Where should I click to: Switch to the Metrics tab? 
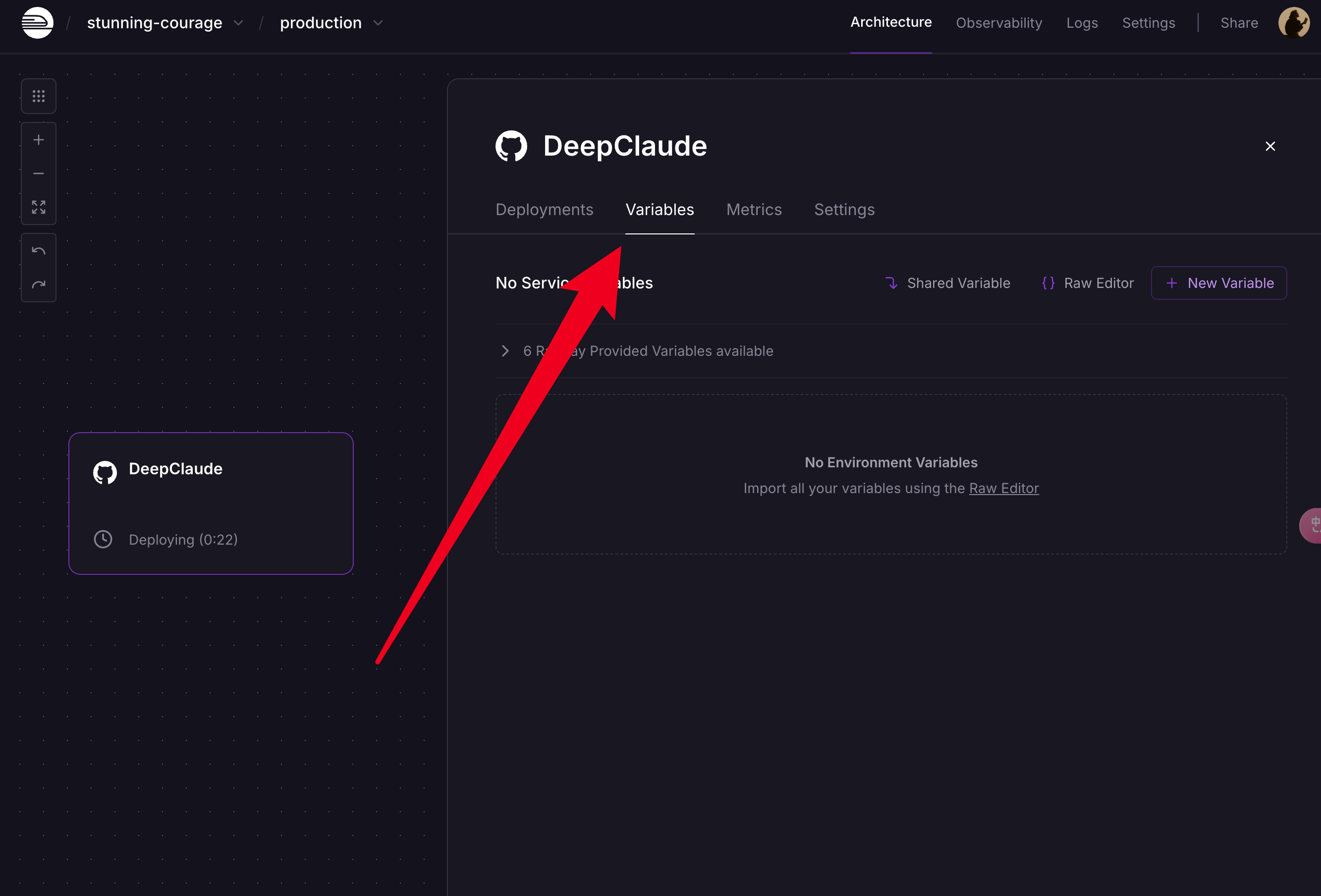click(753, 209)
